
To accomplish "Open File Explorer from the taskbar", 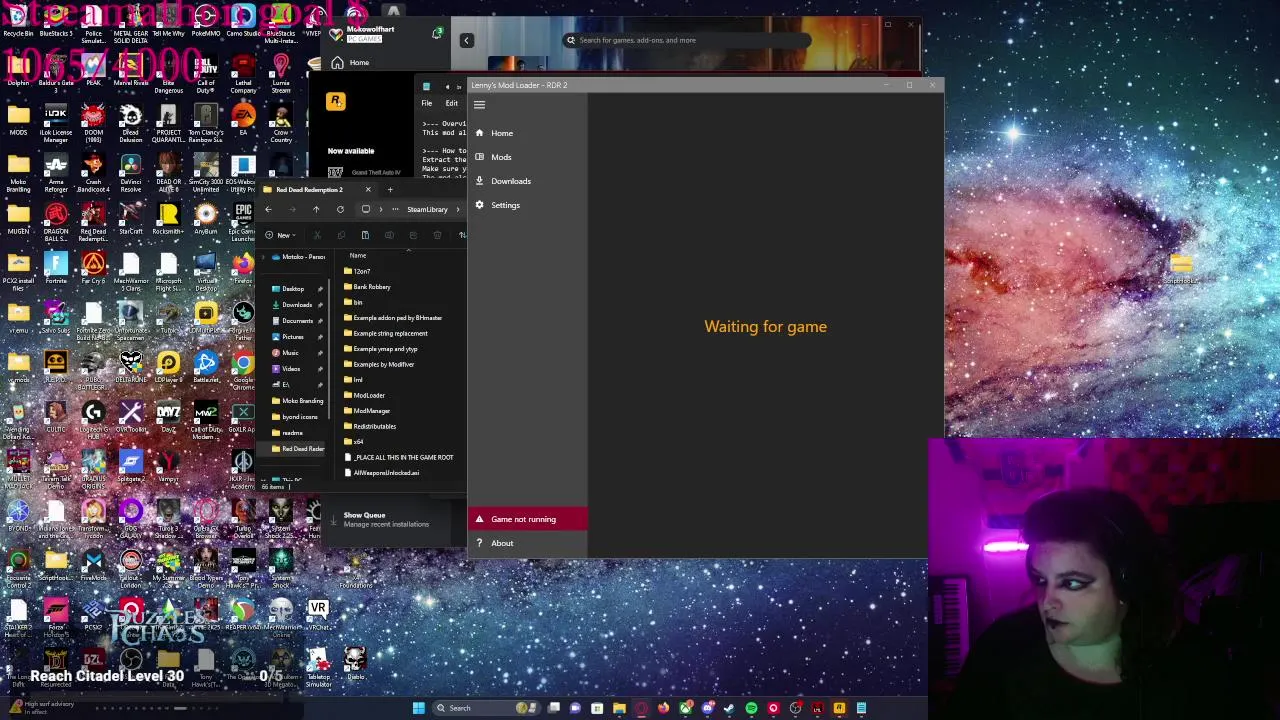I will (619, 708).
